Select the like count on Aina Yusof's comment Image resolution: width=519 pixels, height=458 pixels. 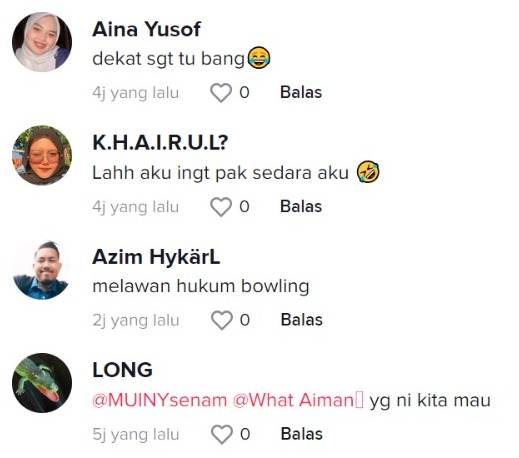[244, 93]
